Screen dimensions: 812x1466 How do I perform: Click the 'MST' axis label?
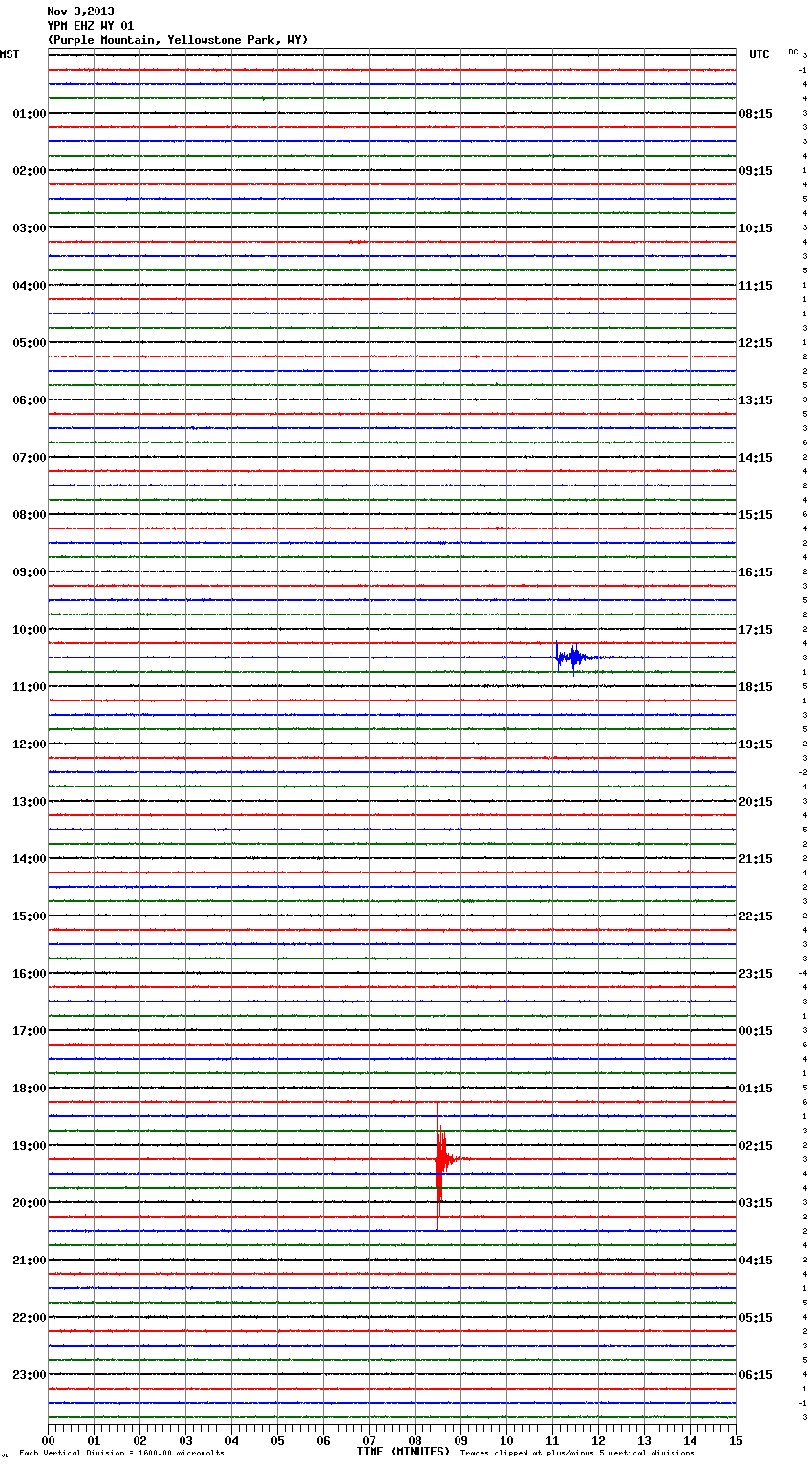tap(10, 54)
